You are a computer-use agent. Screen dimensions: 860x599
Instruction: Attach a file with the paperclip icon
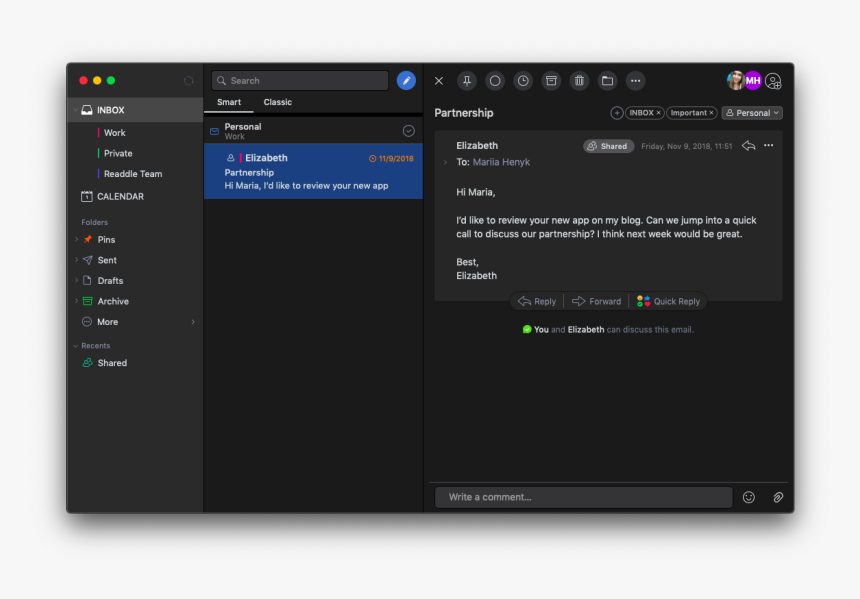[x=778, y=497]
